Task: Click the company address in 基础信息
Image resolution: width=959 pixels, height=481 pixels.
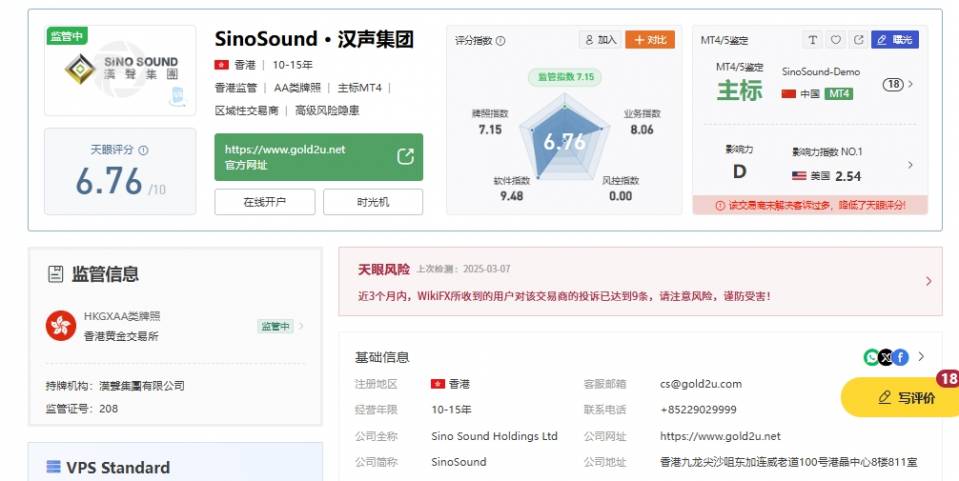Action: [788, 462]
